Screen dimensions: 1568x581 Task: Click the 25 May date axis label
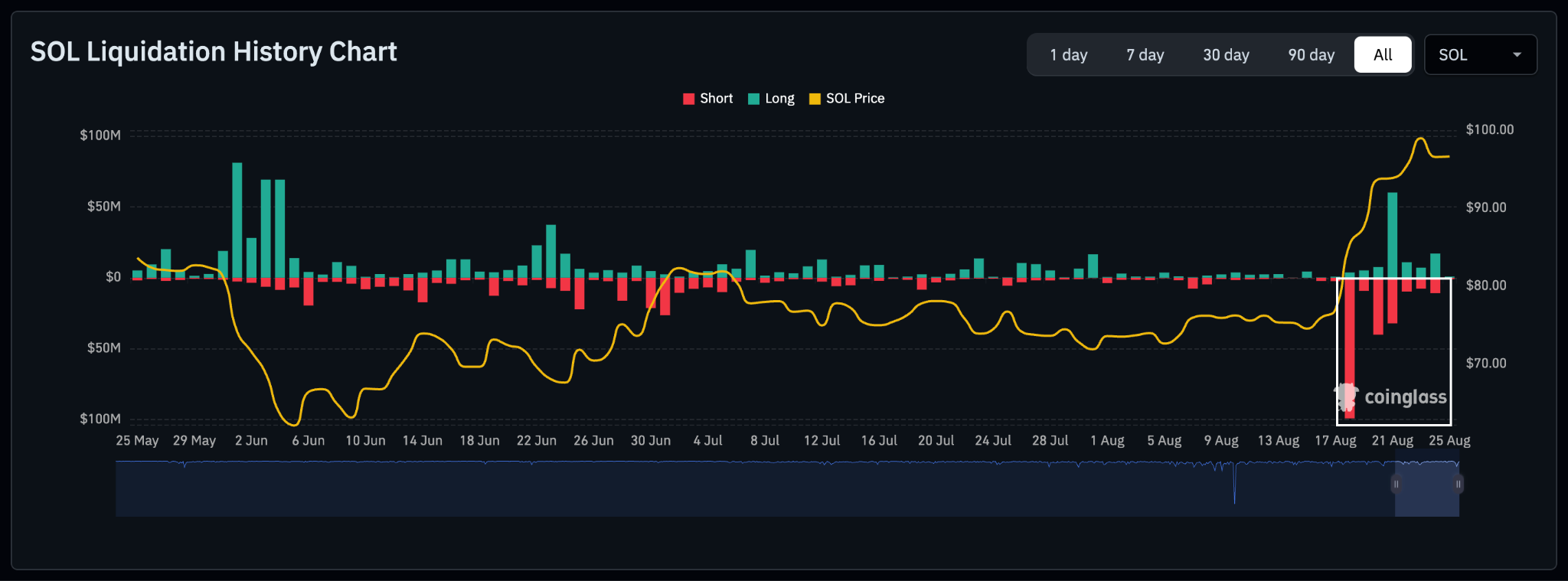[x=137, y=441]
